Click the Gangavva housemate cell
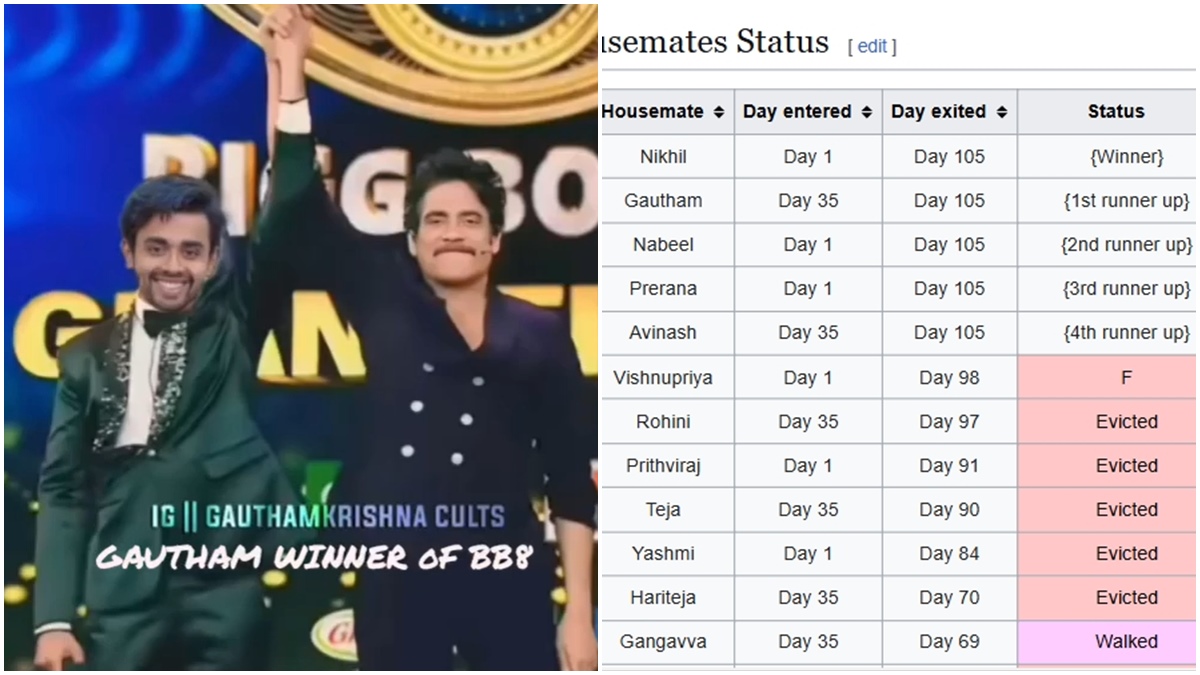Image resolution: width=1200 pixels, height=675 pixels. point(663,641)
